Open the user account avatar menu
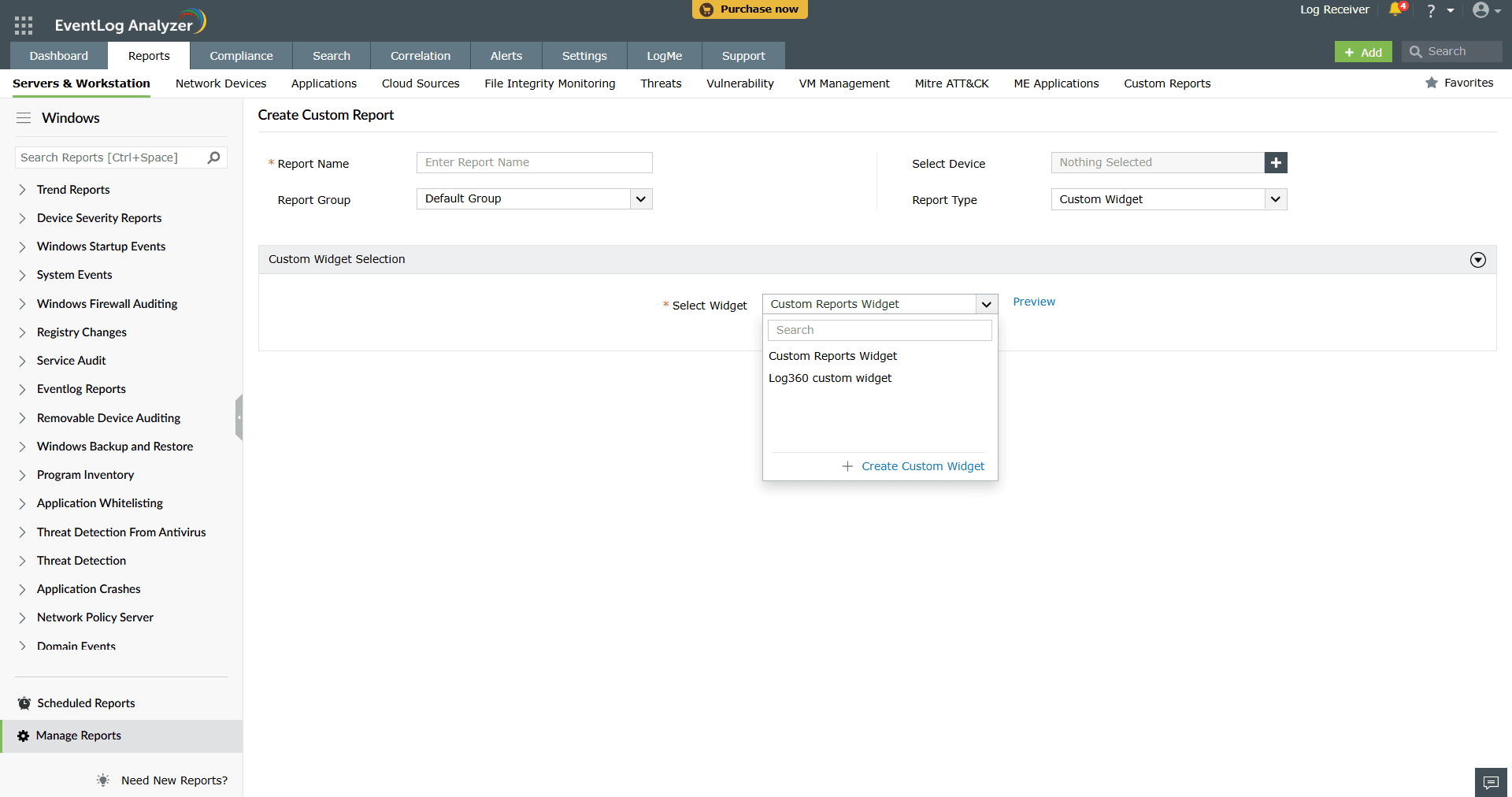Viewport: 1512px width, 797px height. point(1480,10)
